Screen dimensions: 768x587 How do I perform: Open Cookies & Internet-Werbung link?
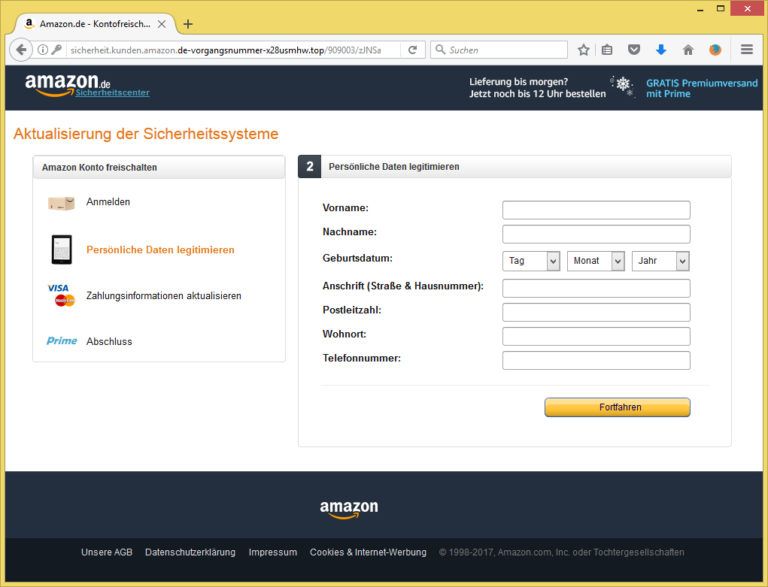pos(368,552)
